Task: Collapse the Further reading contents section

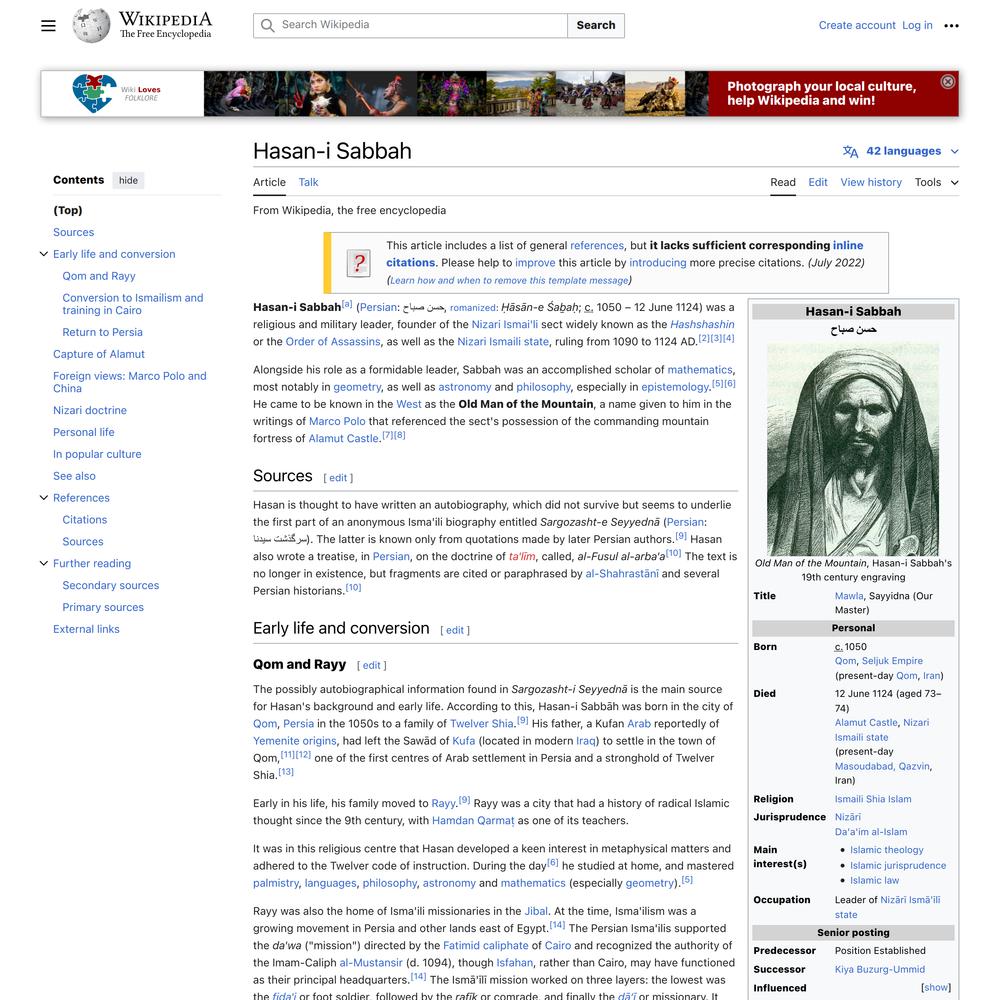Action: pyautogui.click(x=44, y=563)
